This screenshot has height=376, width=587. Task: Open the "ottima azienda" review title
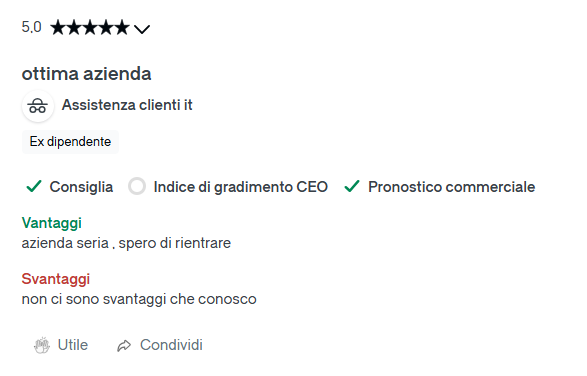pyautogui.click(x=86, y=73)
